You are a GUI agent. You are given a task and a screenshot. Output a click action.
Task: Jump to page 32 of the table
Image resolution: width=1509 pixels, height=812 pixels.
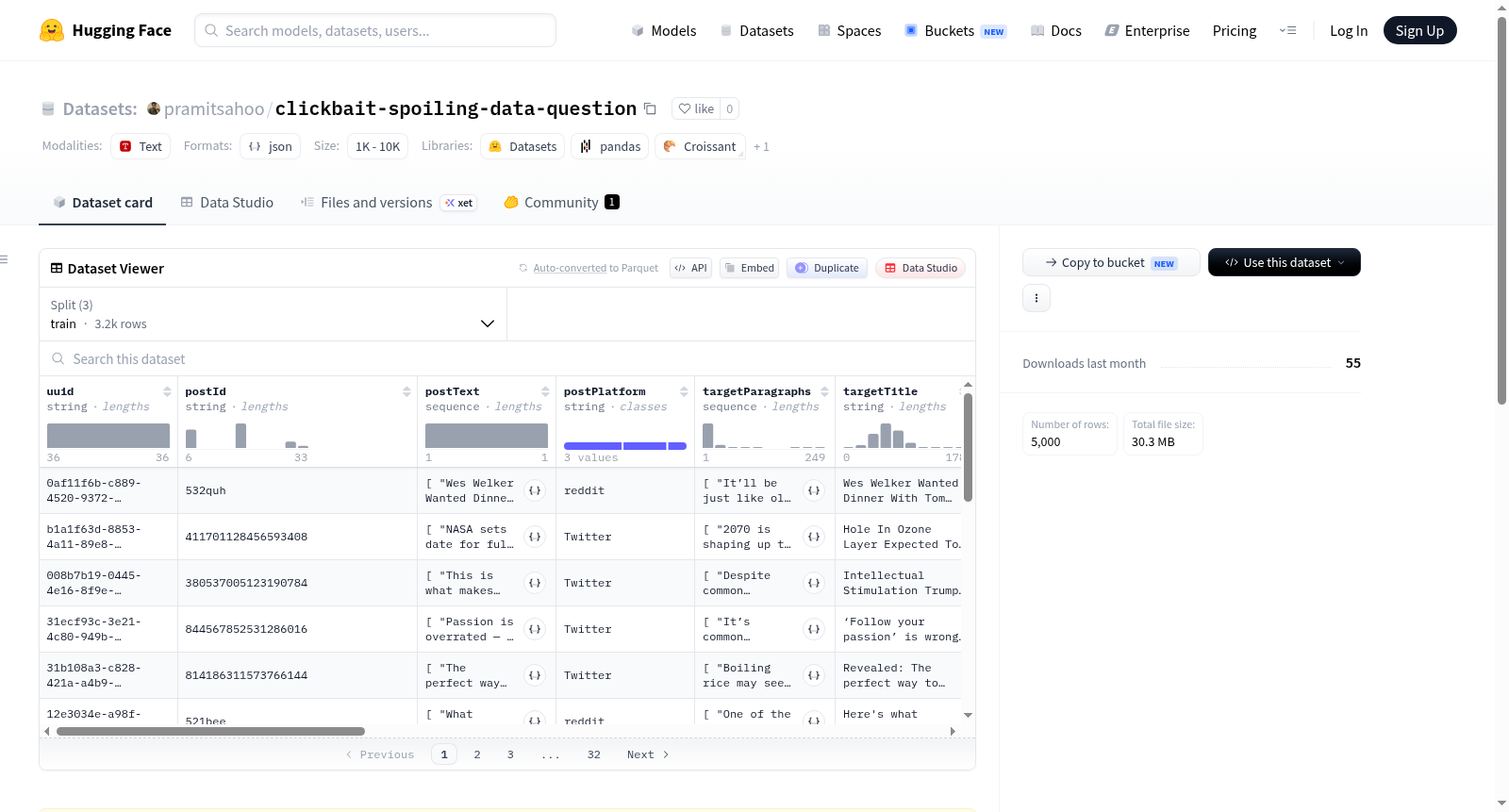pos(594,754)
